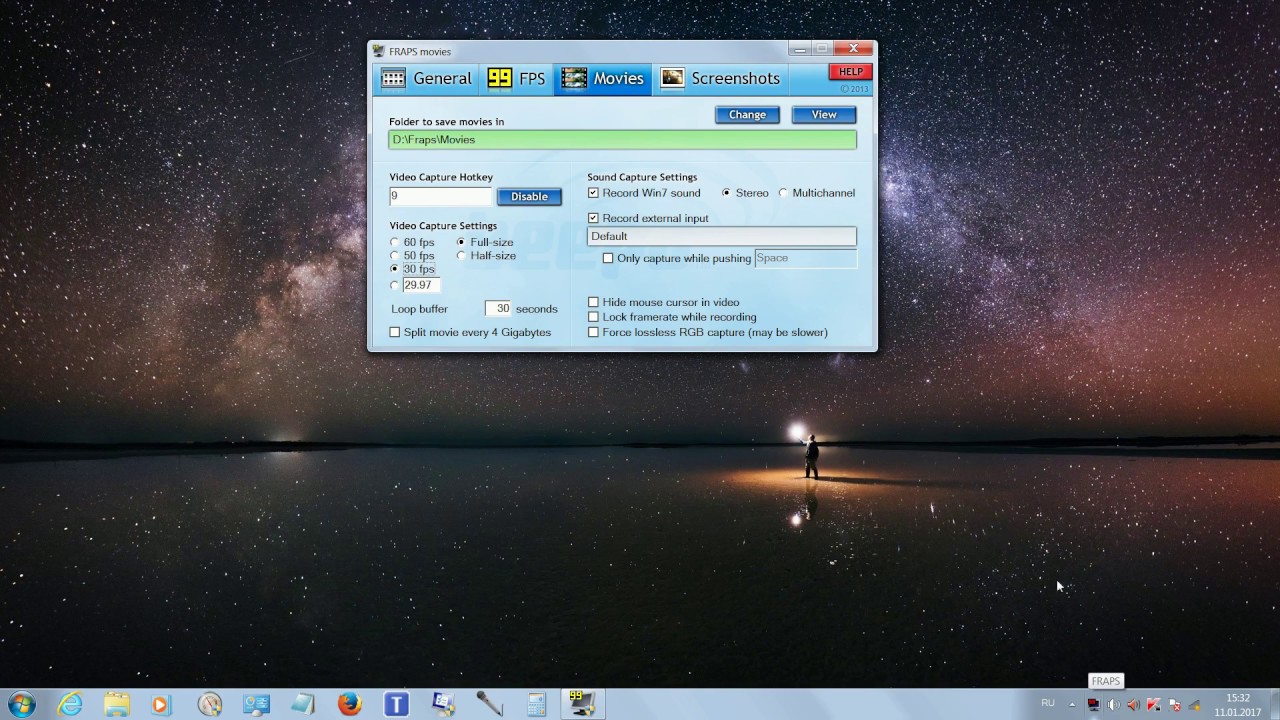Open the Screenshots tab

point(720,79)
